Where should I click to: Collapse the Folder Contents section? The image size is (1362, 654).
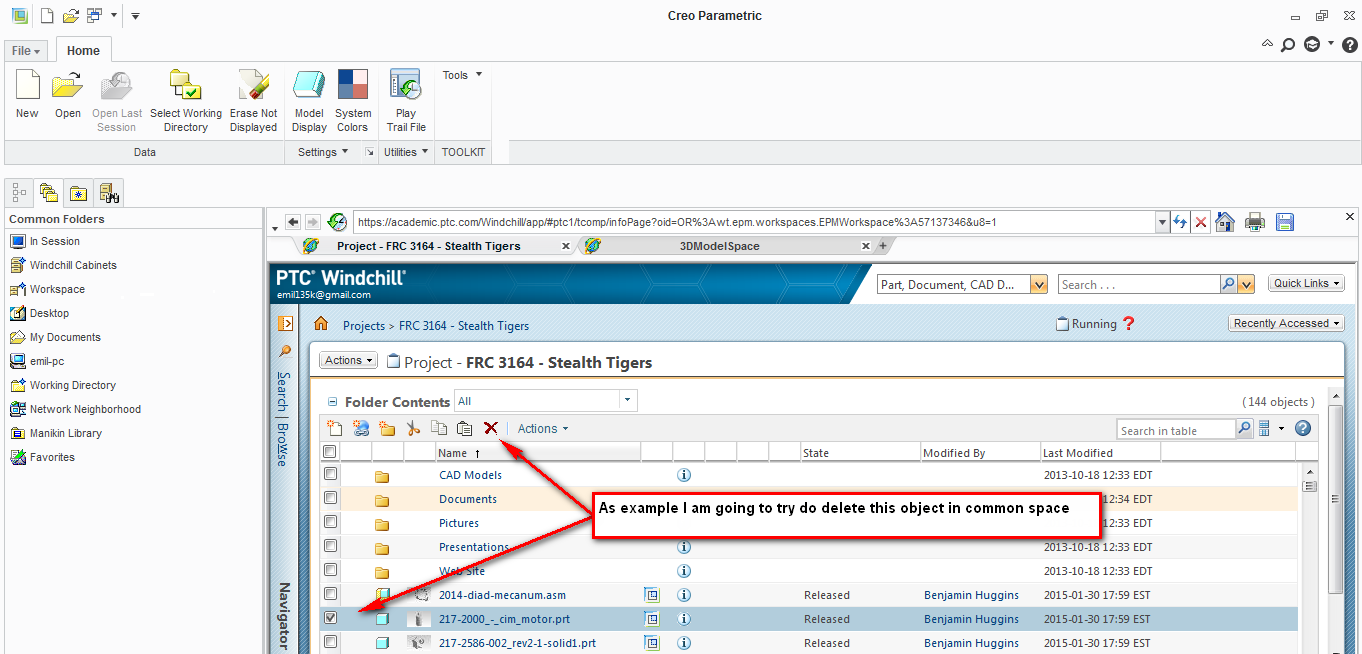click(331, 402)
